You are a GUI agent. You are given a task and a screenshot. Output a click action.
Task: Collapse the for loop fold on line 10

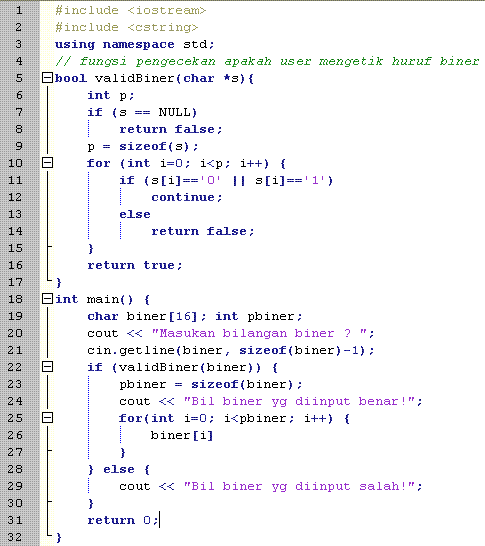[x=47, y=163]
